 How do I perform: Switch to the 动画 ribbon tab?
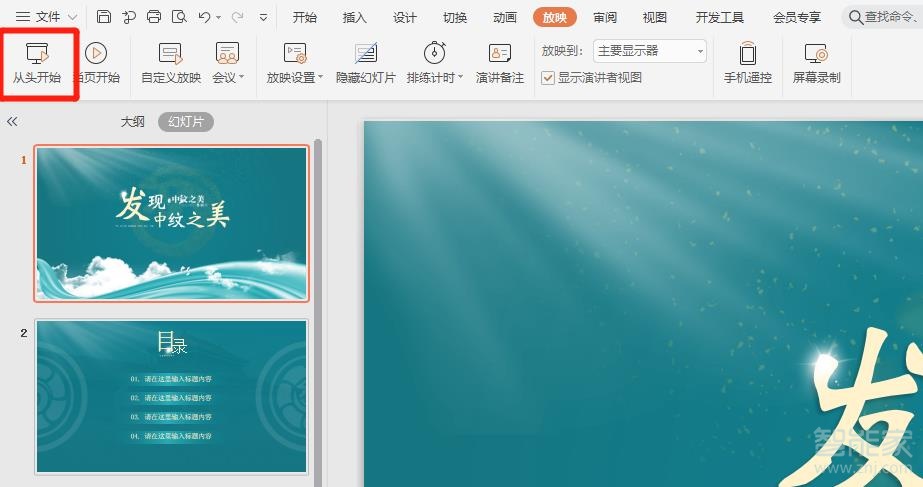coord(505,17)
